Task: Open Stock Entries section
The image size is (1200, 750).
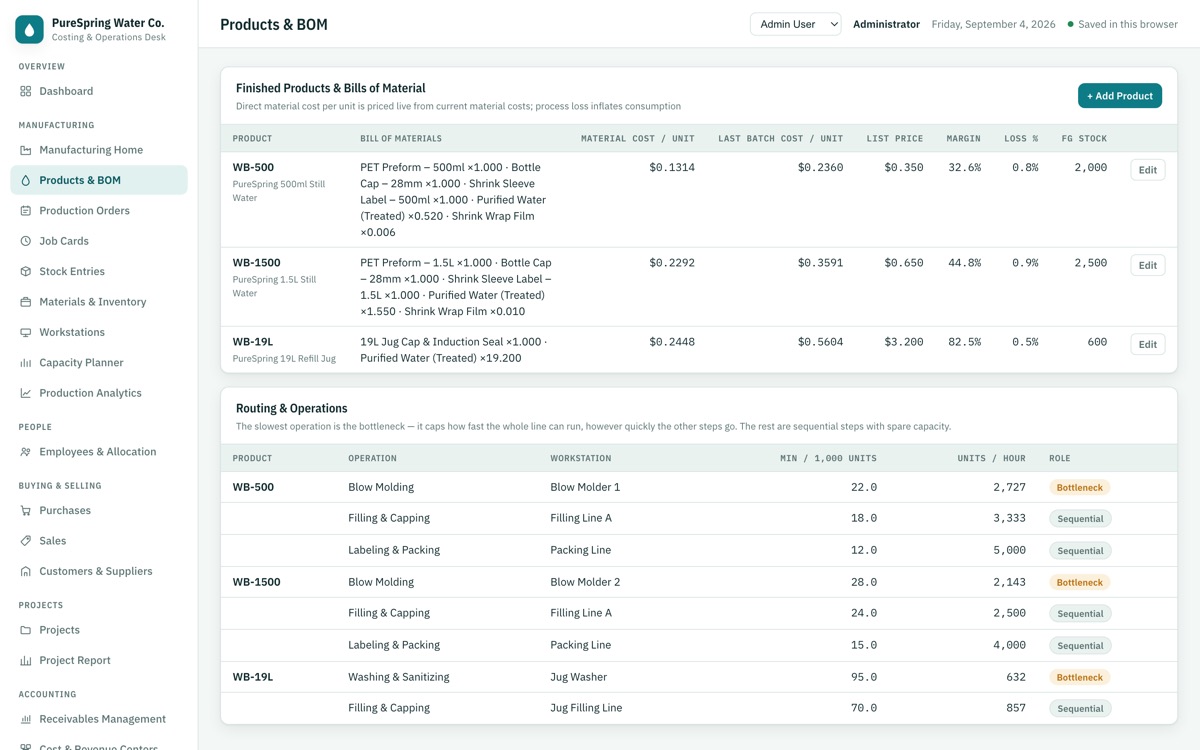Action: (x=99, y=271)
